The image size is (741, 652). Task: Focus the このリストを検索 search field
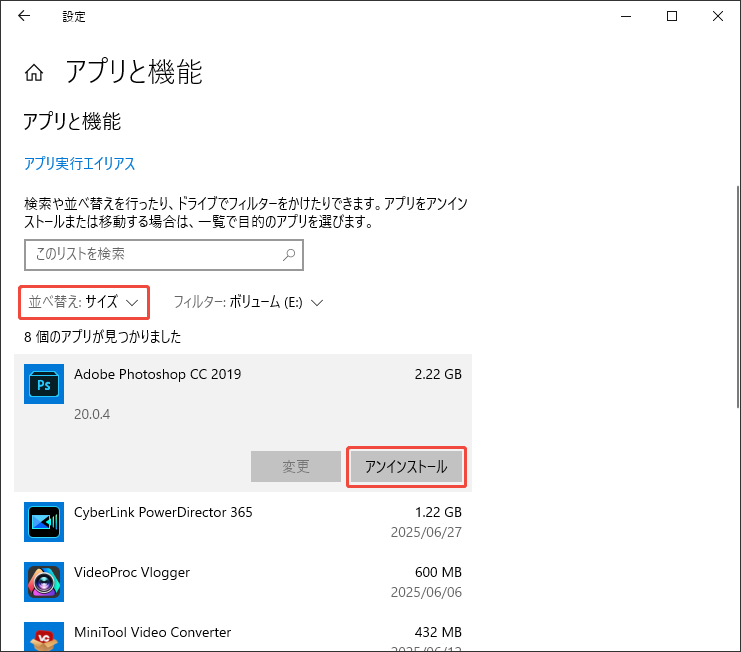coord(164,255)
